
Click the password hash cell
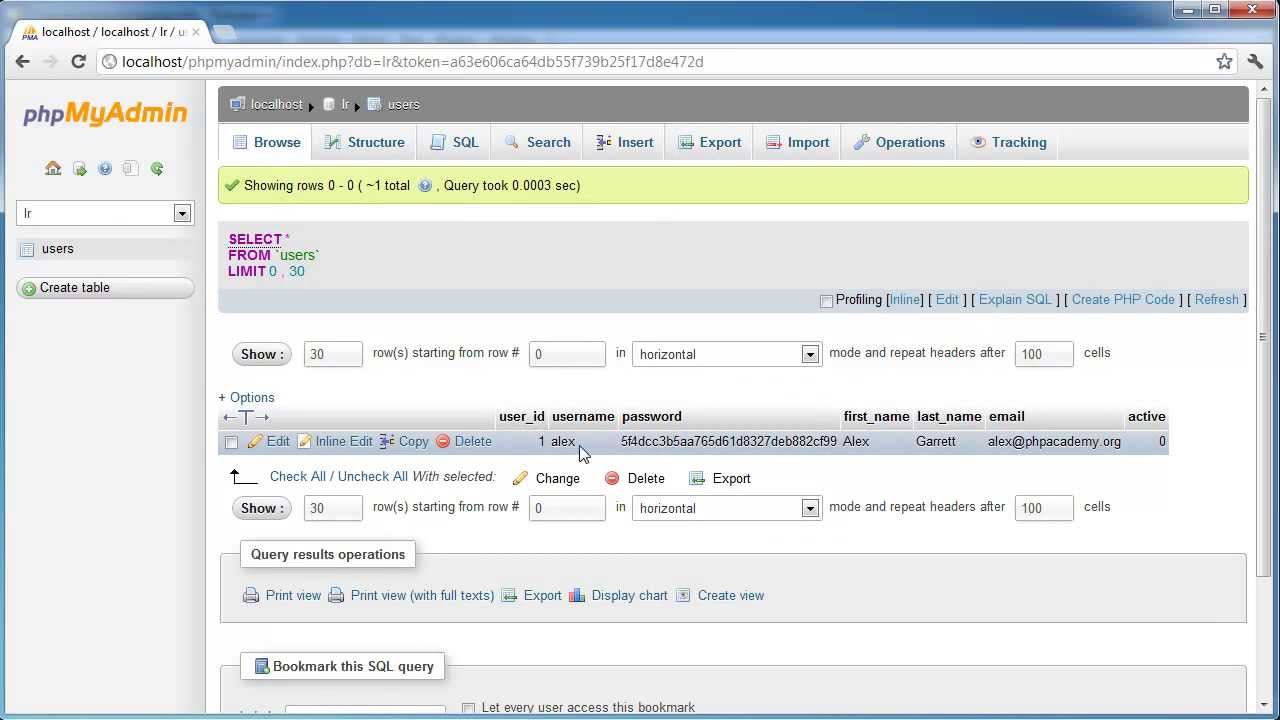(x=728, y=441)
